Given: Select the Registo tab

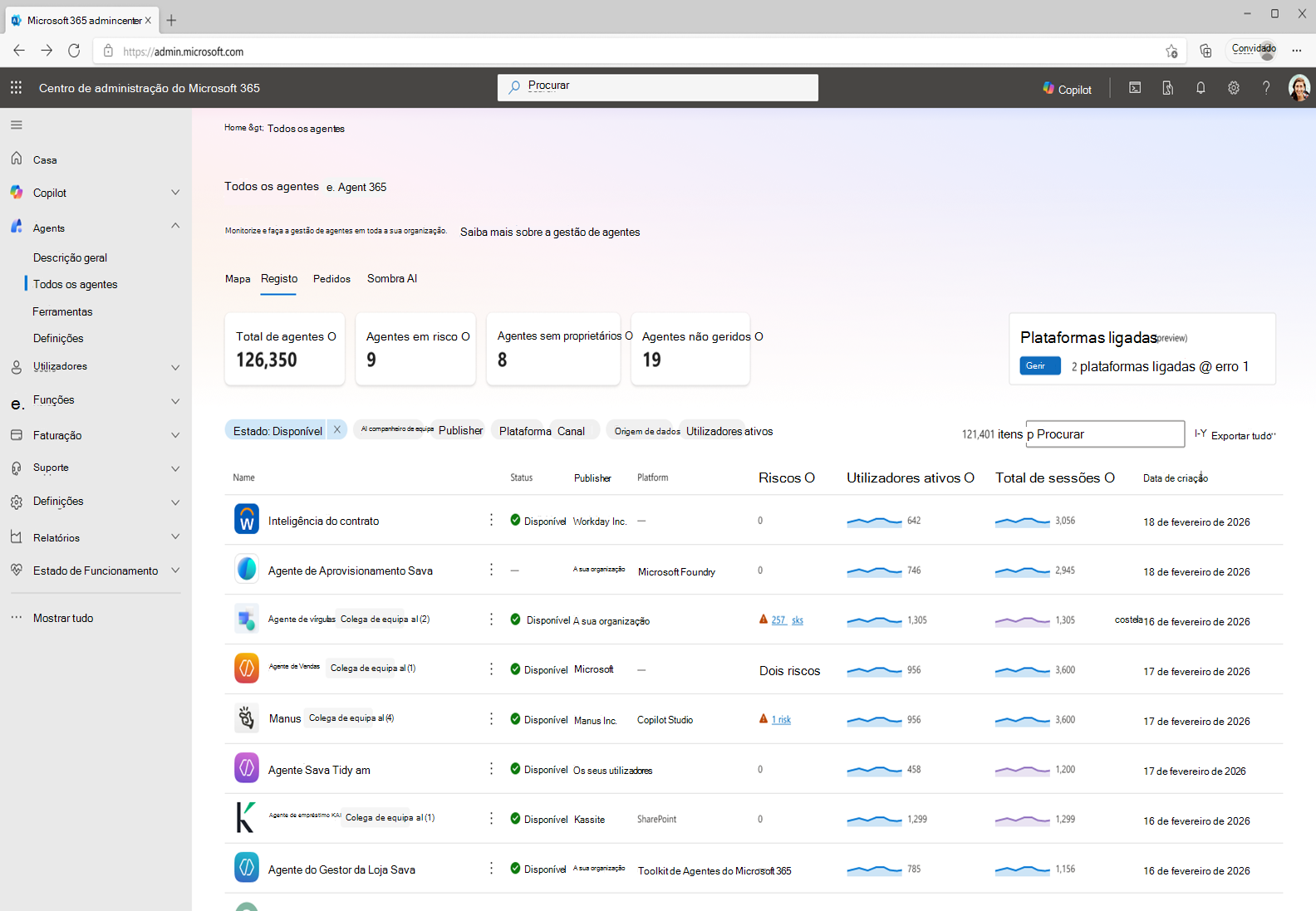Looking at the screenshot, I should (x=279, y=279).
